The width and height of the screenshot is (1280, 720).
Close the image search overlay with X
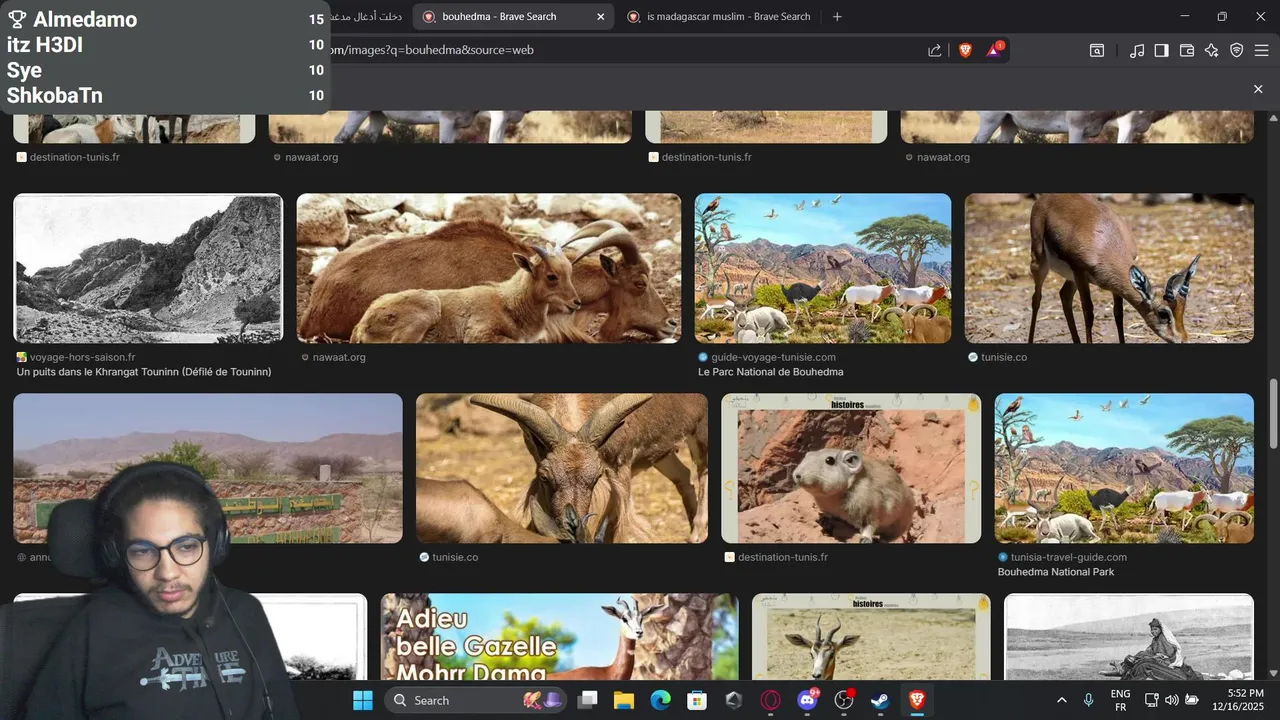[1258, 89]
